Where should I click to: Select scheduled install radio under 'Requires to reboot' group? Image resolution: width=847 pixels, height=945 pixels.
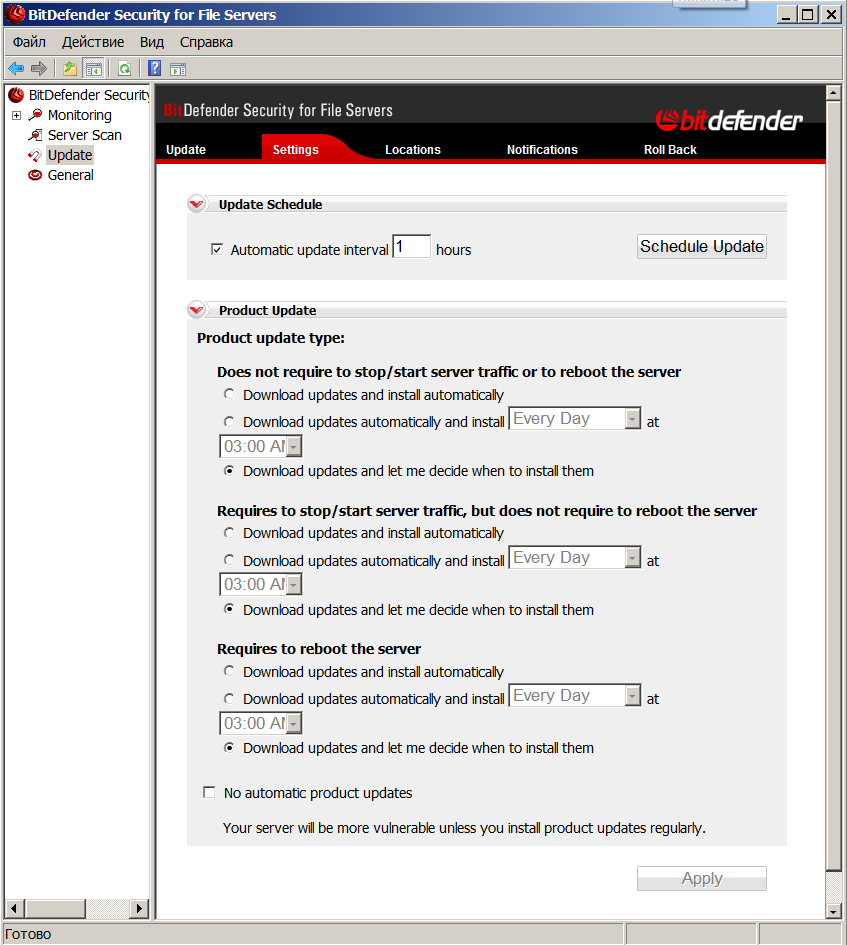click(228, 698)
